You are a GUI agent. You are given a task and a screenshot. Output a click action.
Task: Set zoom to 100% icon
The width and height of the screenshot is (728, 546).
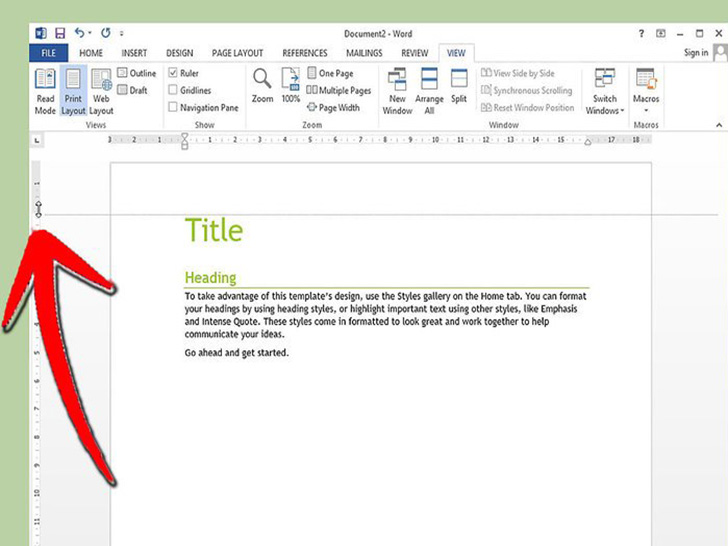[x=291, y=86]
